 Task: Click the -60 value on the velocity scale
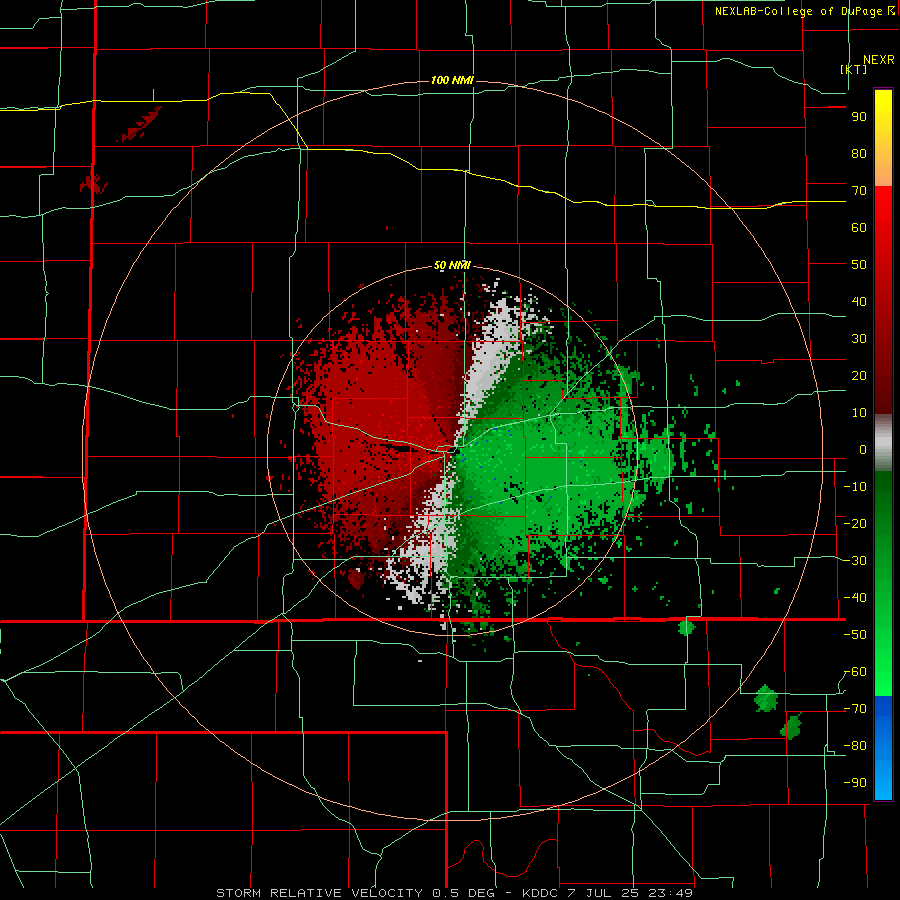tap(855, 672)
